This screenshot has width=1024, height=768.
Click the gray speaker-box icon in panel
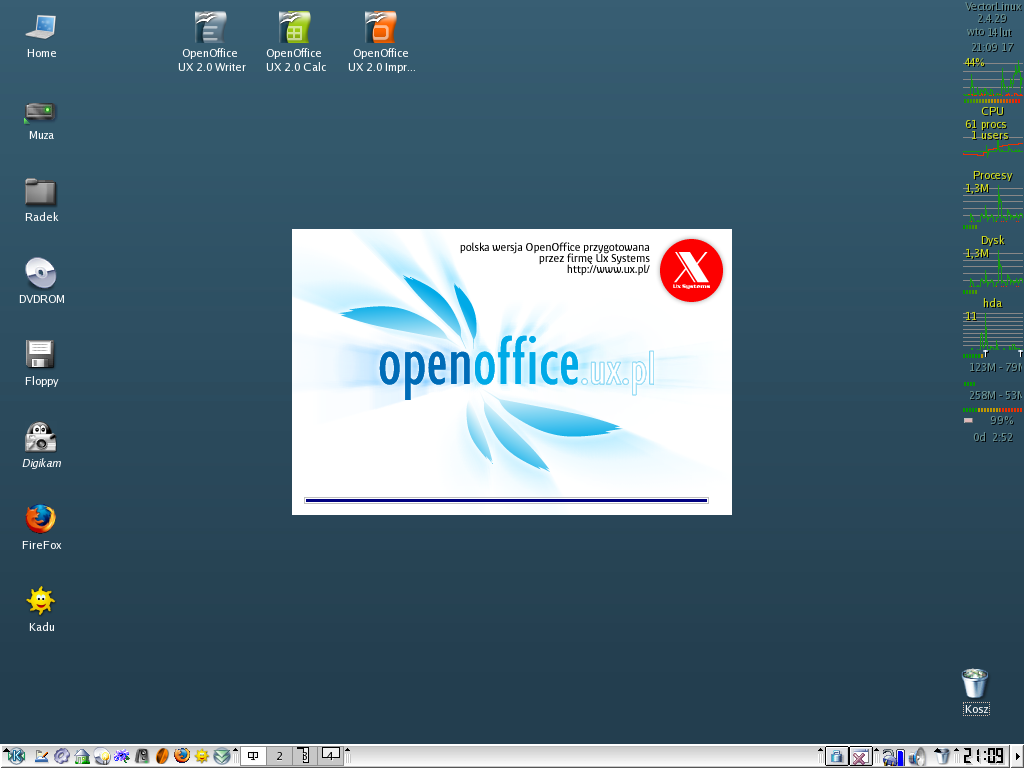point(142,756)
